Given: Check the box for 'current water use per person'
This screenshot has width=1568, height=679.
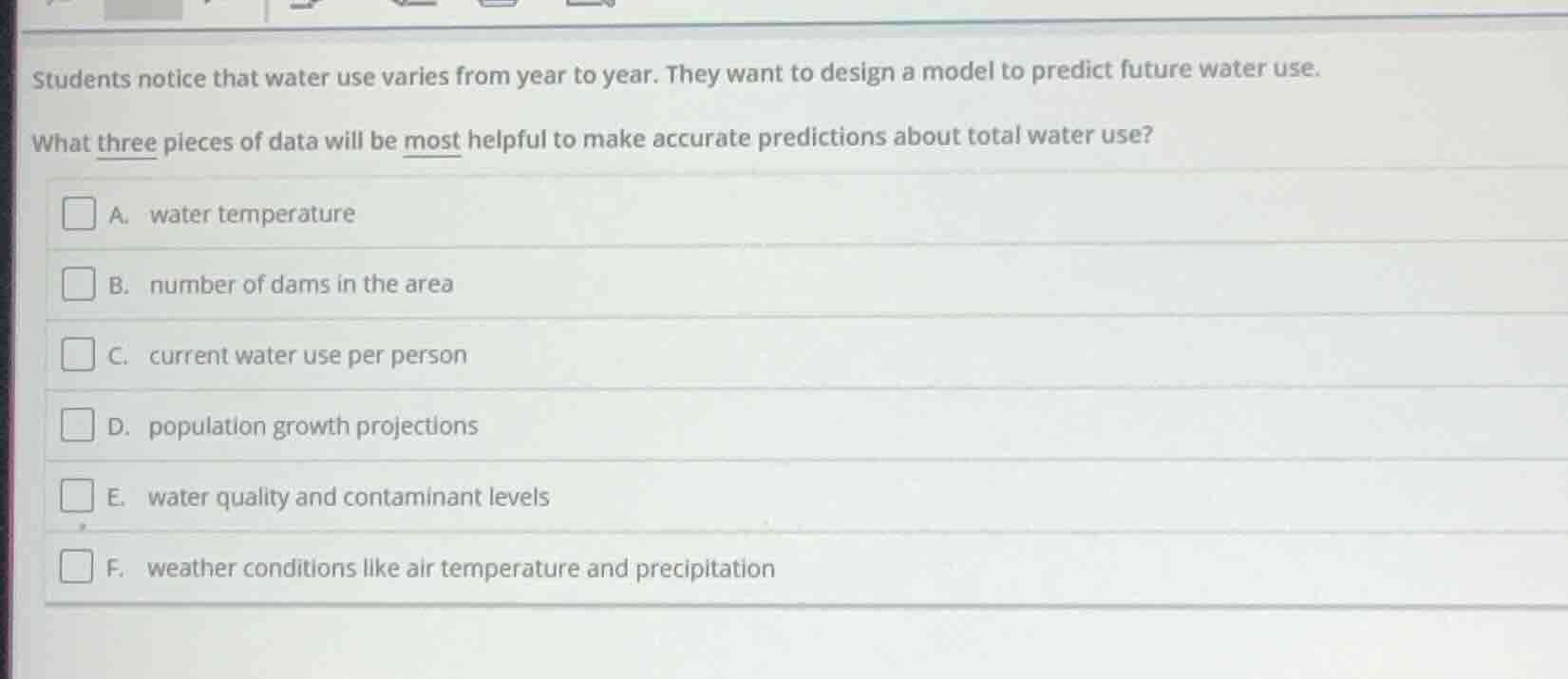Looking at the screenshot, I should click(79, 355).
